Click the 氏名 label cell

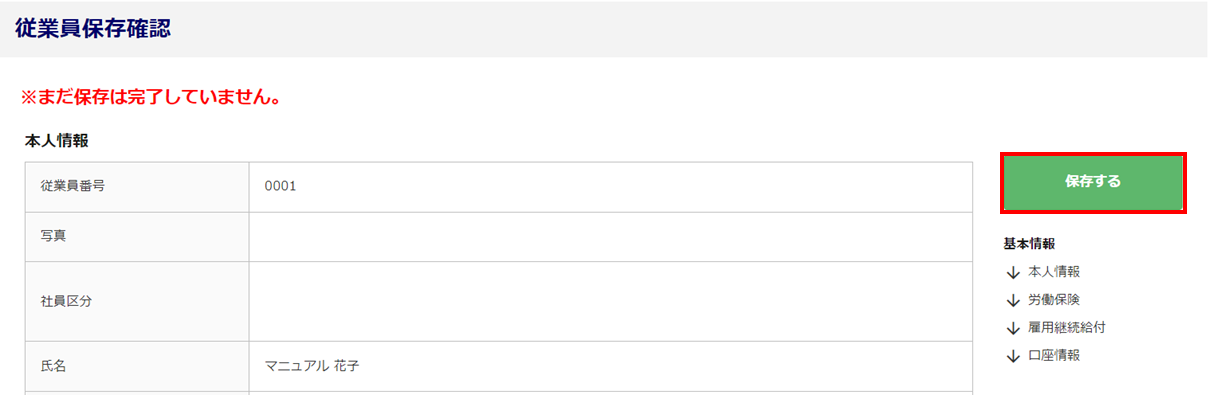click(x=137, y=366)
